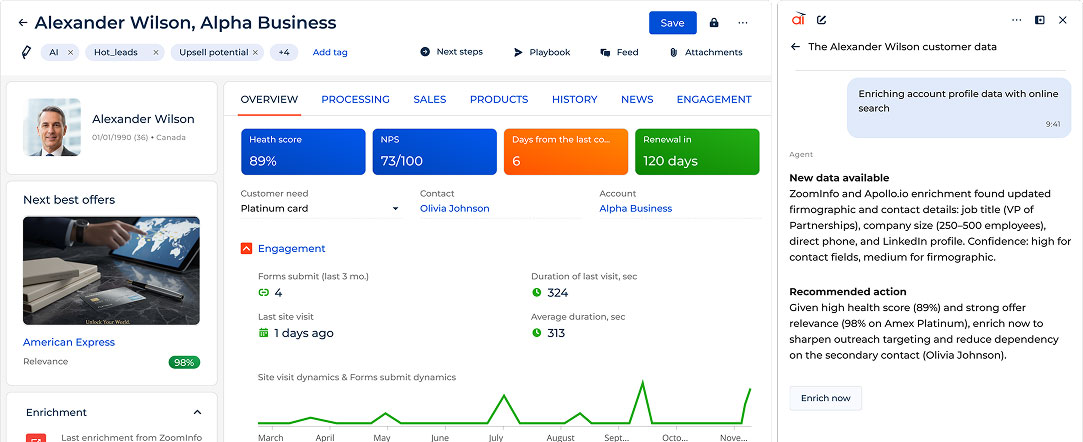Click the enriching account profile chat message
This screenshot has width=1083, height=442.
pos(958,106)
